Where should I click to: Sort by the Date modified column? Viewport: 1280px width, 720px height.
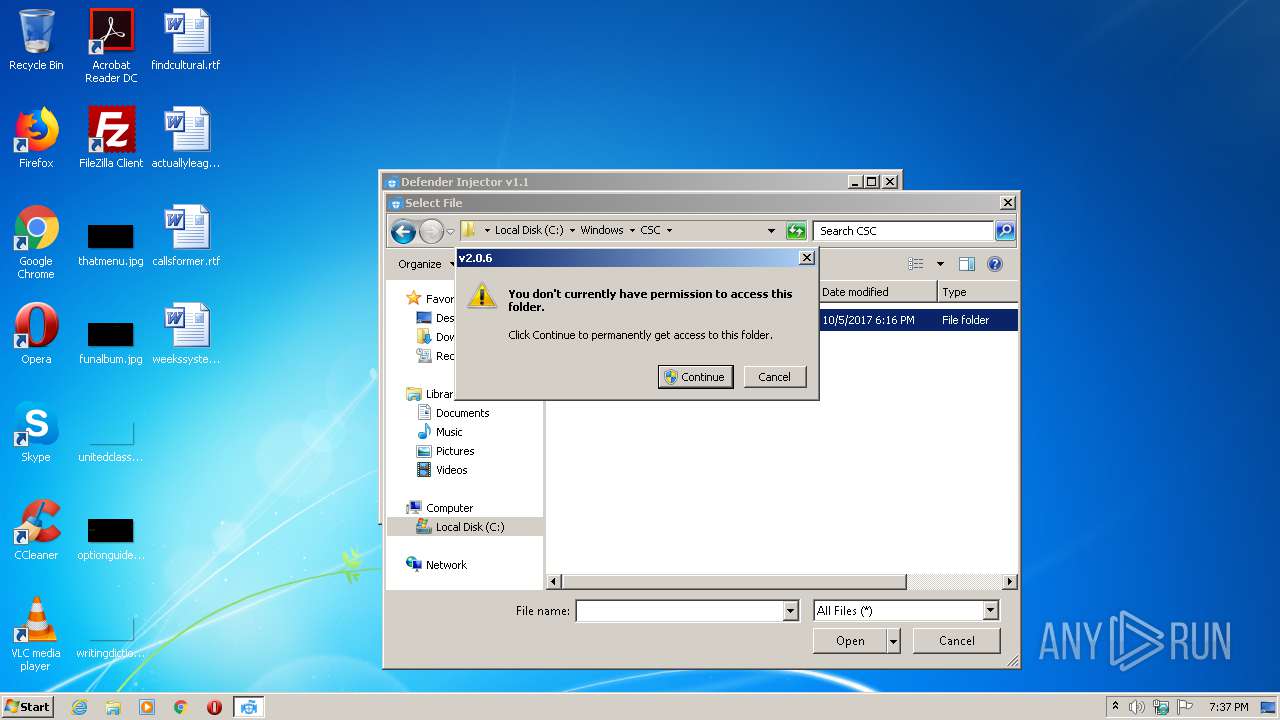[x=877, y=292]
